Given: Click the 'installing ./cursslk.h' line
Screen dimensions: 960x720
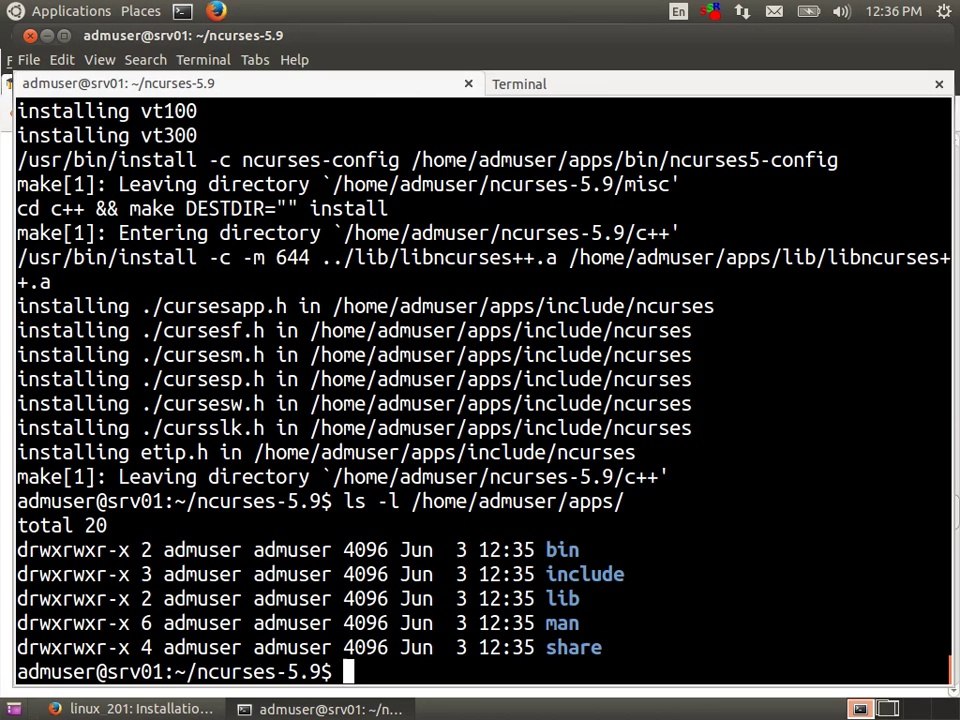Looking at the screenshot, I should pyautogui.click(x=354, y=428).
